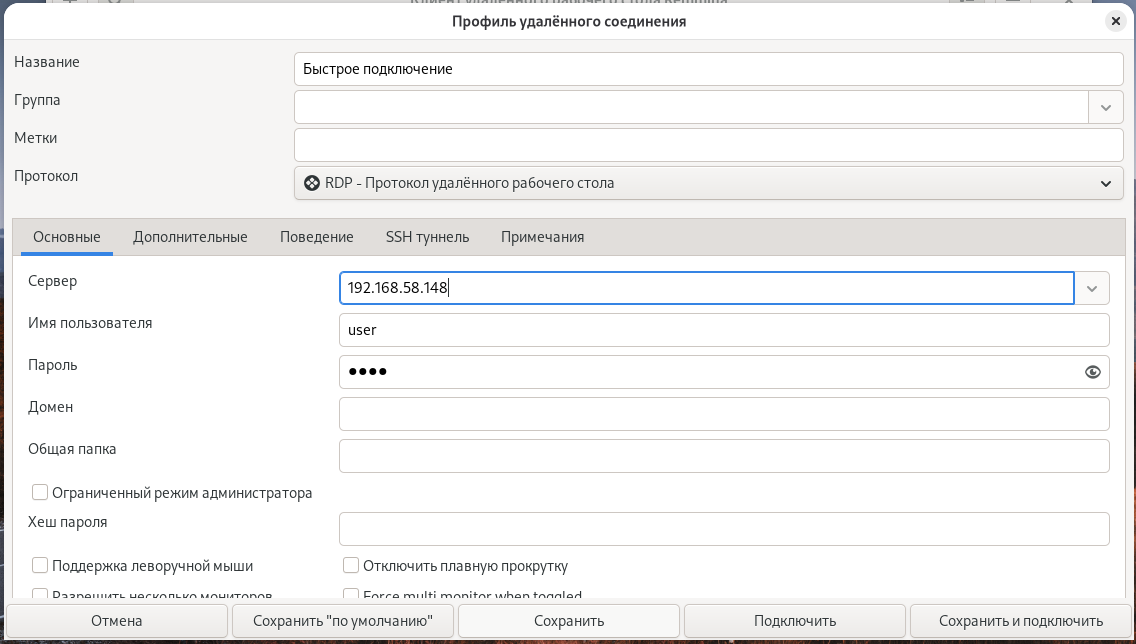1136x644 pixels.
Task: Click the Название text field
Action: tap(708, 69)
